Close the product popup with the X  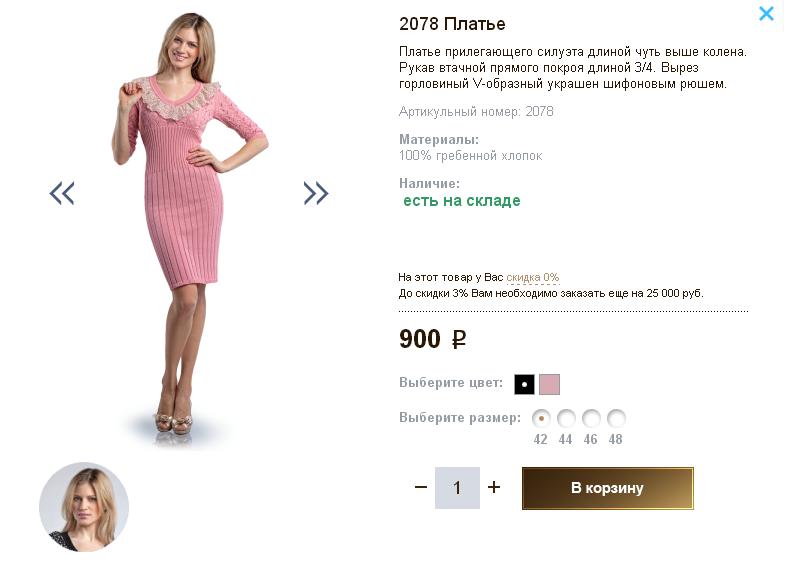[766, 14]
